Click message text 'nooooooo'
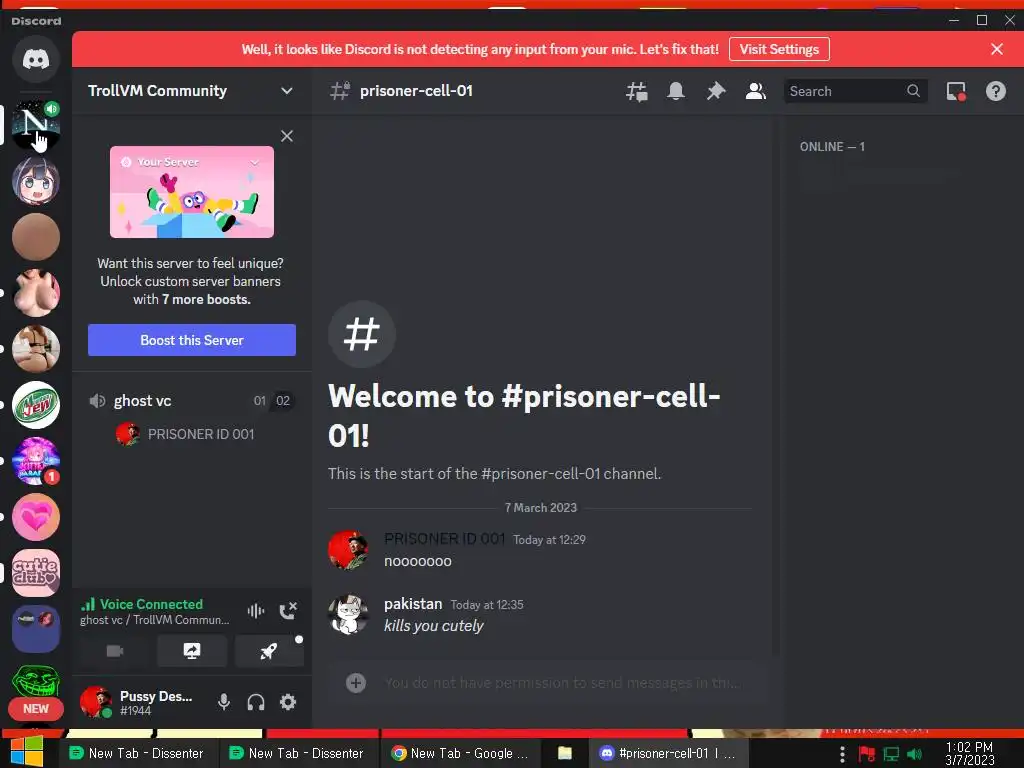 [x=418, y=561]
